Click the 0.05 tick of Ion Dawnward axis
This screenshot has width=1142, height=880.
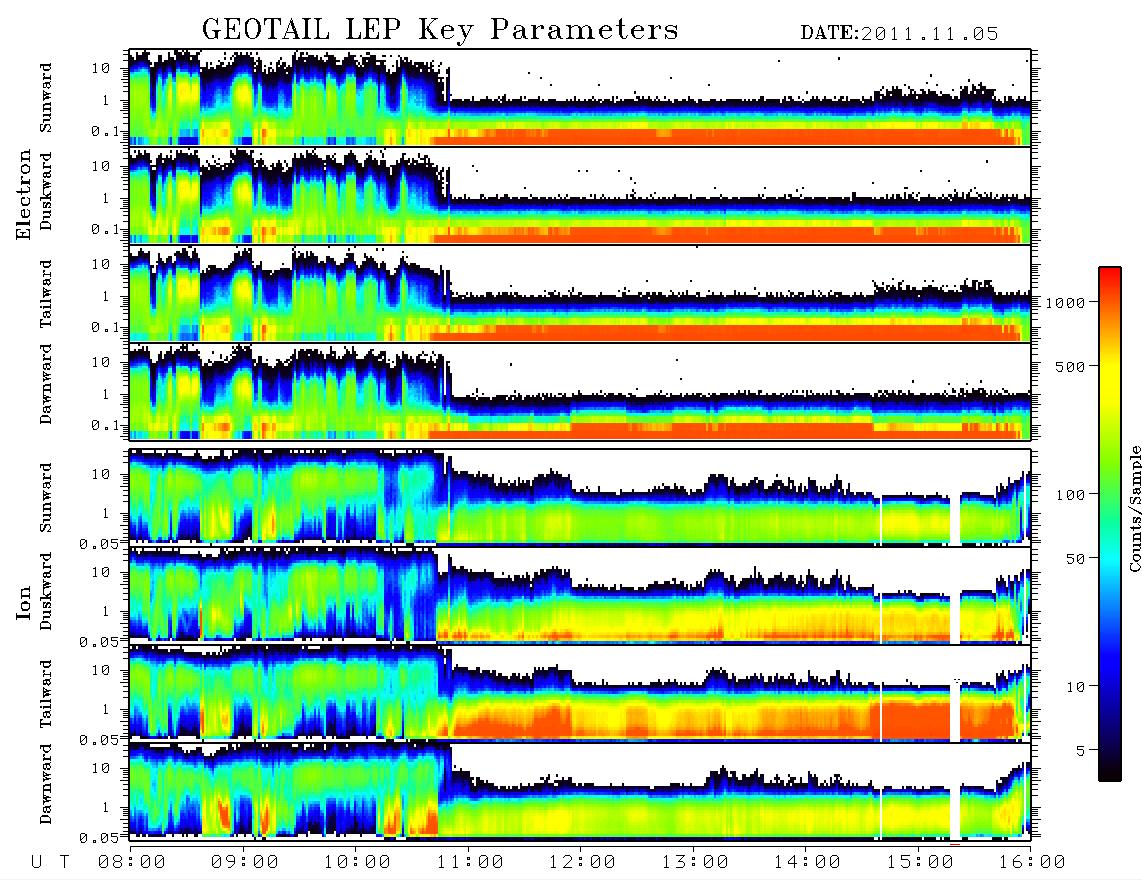coord(98,838)
